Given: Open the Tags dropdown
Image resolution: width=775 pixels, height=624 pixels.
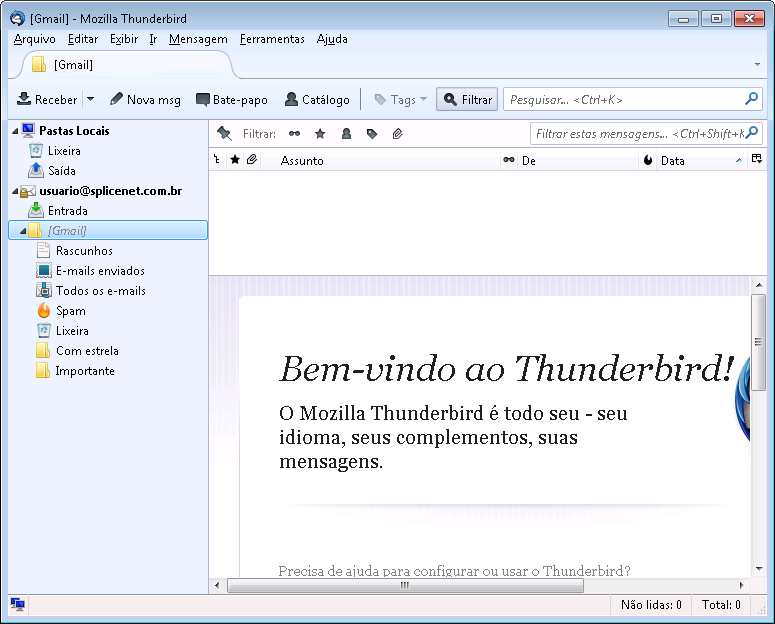Looking at the screenshot, I should point(400,99).
